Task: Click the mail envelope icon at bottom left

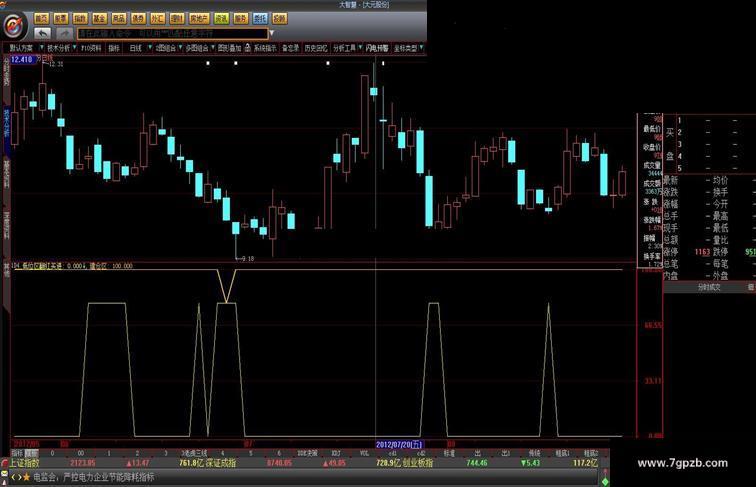Action: [4, 475]
